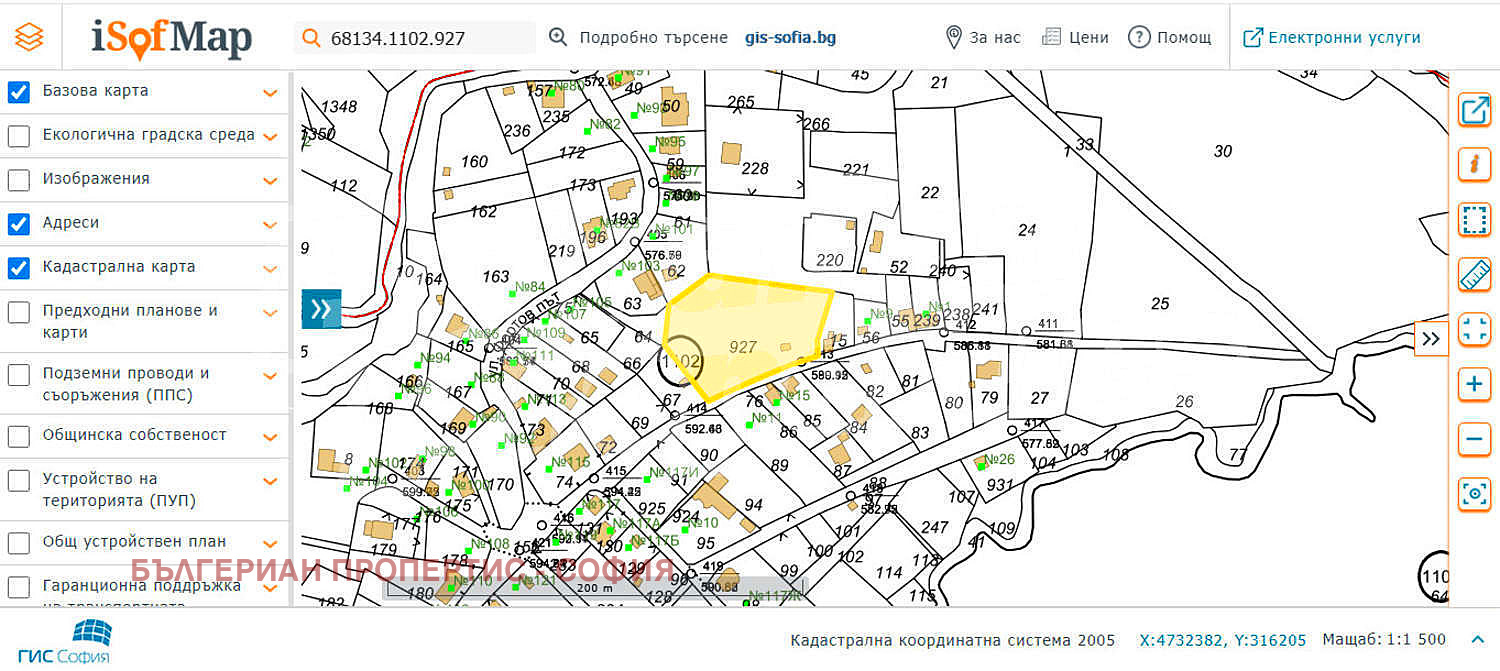Click the locate position target icon
1500x671 pixels.
pyautogui.click(x=1474, y=493)
